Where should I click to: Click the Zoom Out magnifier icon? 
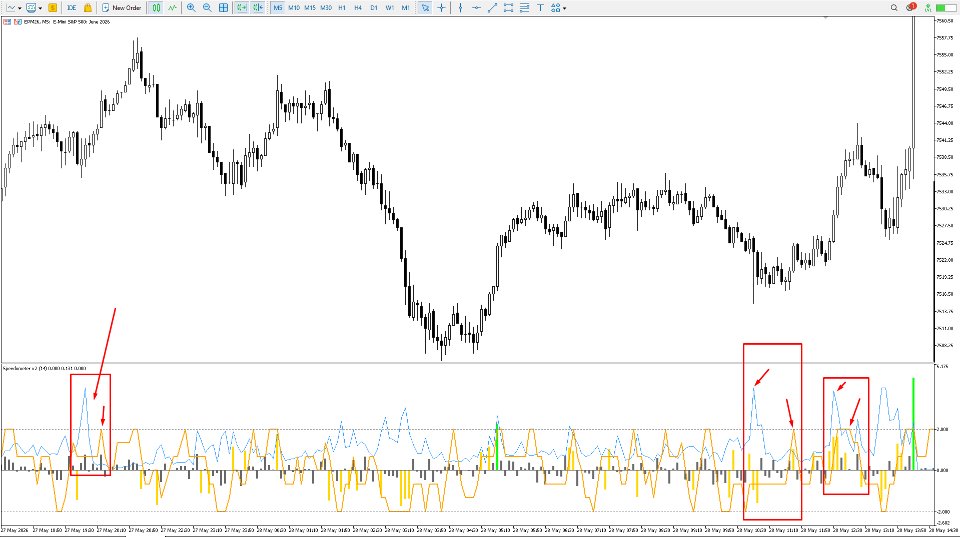(207, 8)
